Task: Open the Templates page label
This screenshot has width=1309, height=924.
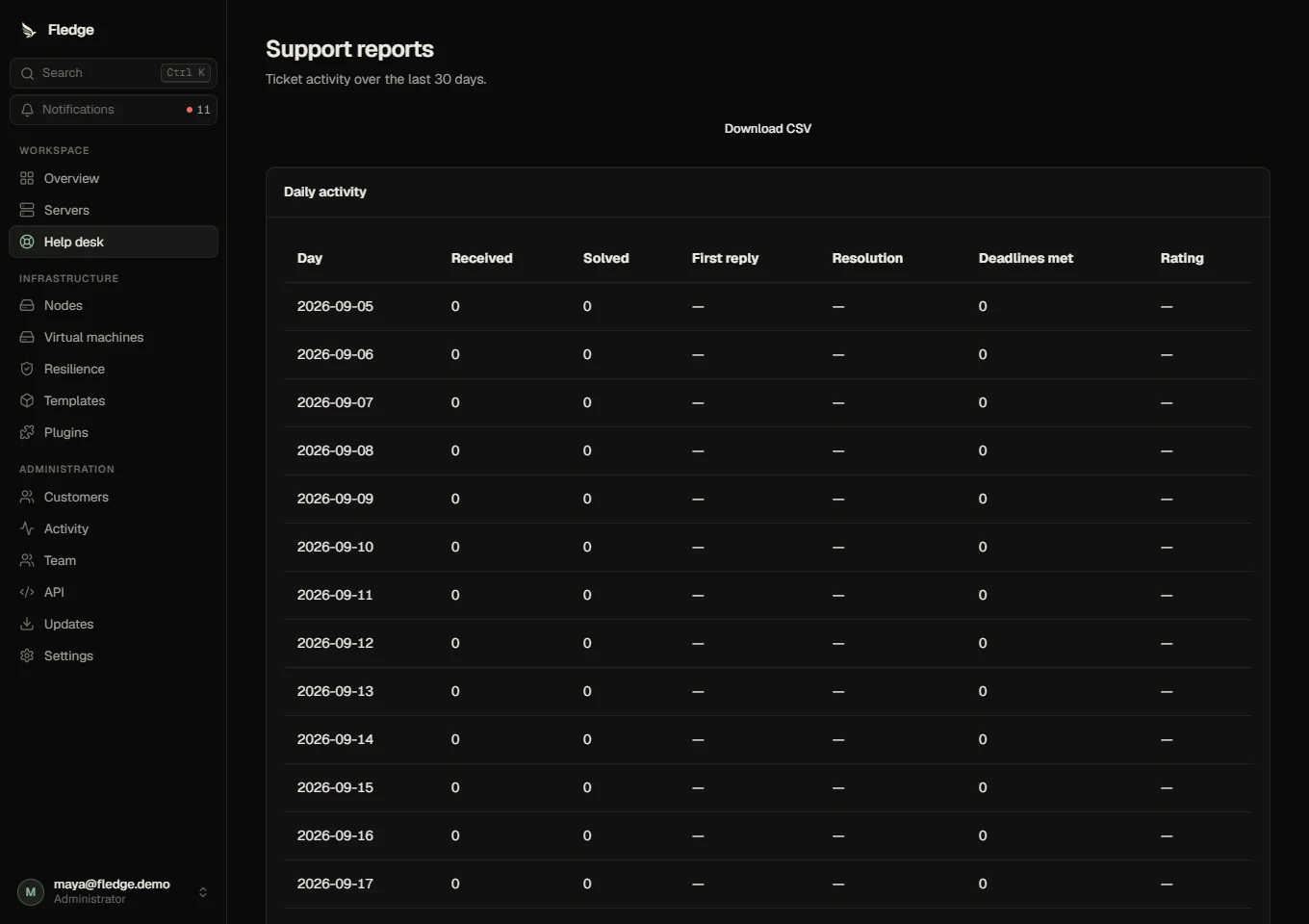Action: [74, 400]
